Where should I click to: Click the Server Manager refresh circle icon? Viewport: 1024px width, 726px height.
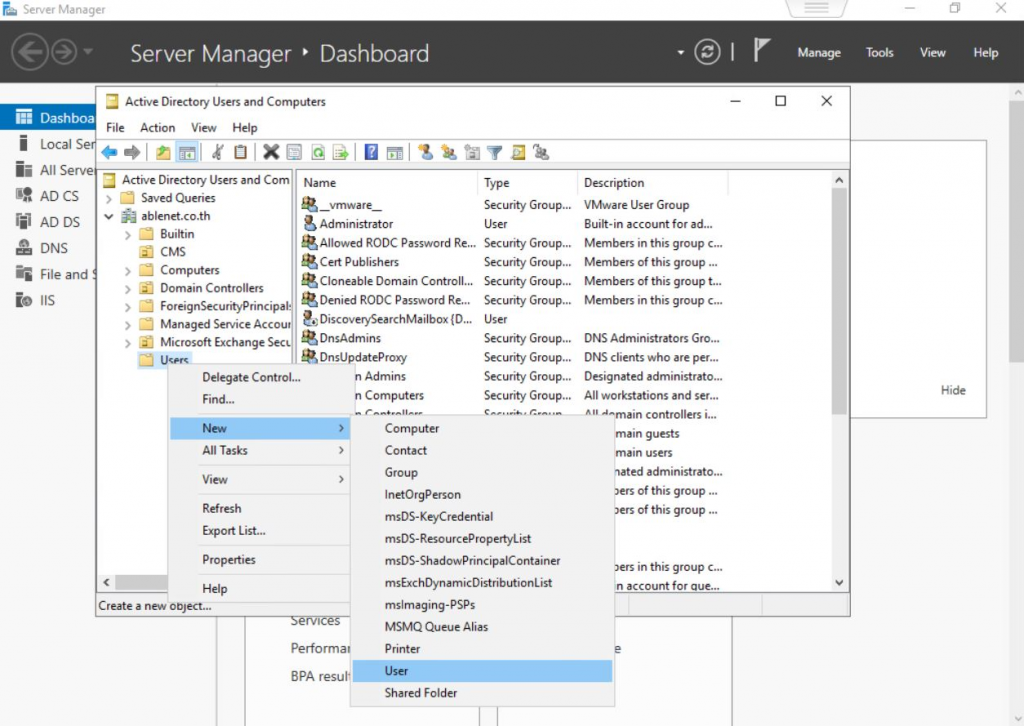click(708, 52)
